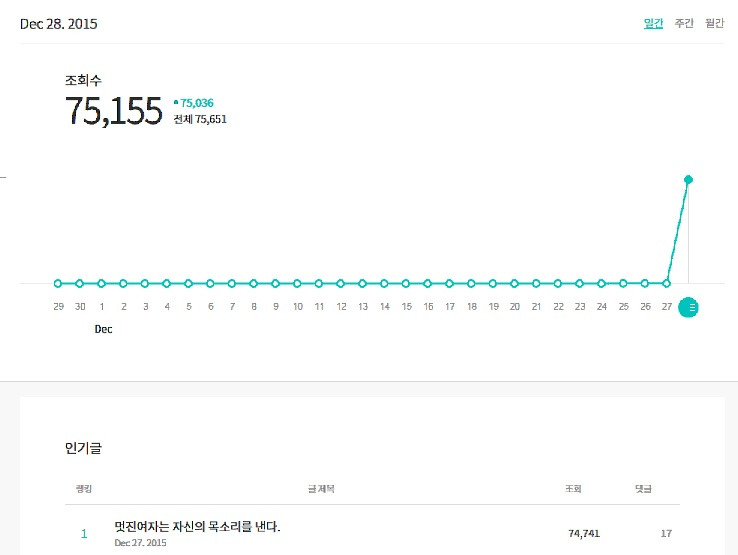Click the data point above day 1

pyautogui.click(x=102, y=283)
